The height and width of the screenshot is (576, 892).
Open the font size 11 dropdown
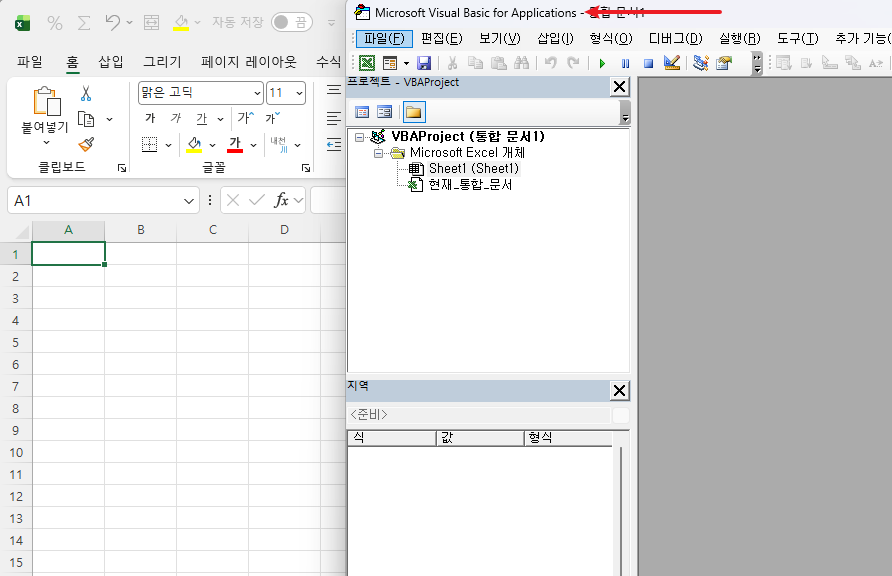(299, 93)
